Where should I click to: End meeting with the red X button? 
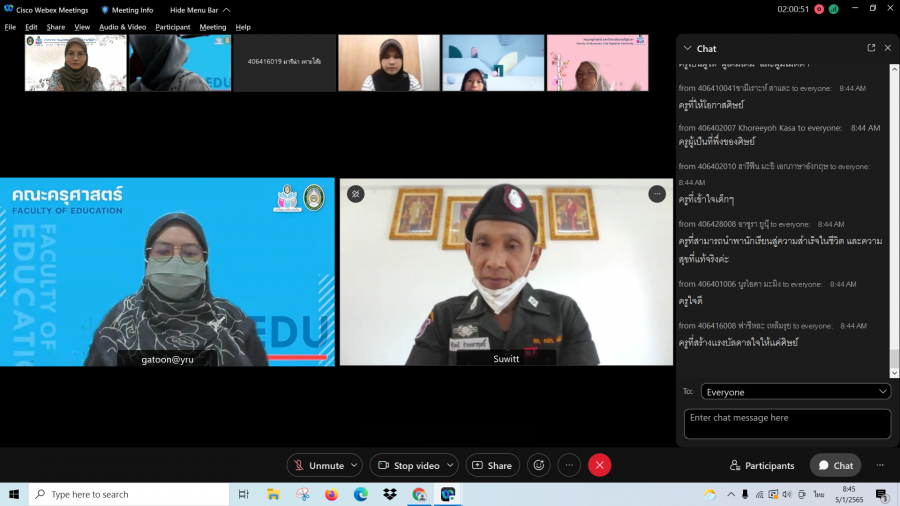click(599, 465)
